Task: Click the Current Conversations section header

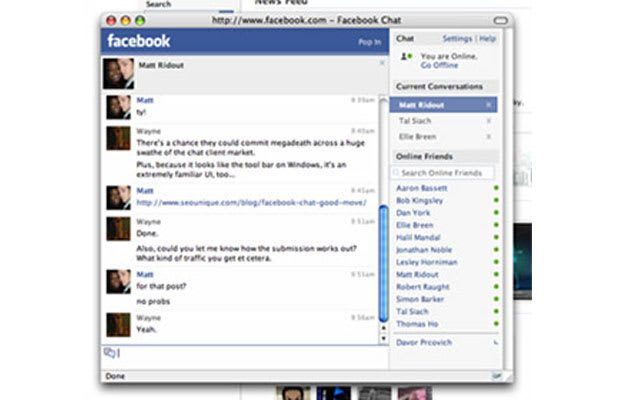Action: [x=445, y=87]
